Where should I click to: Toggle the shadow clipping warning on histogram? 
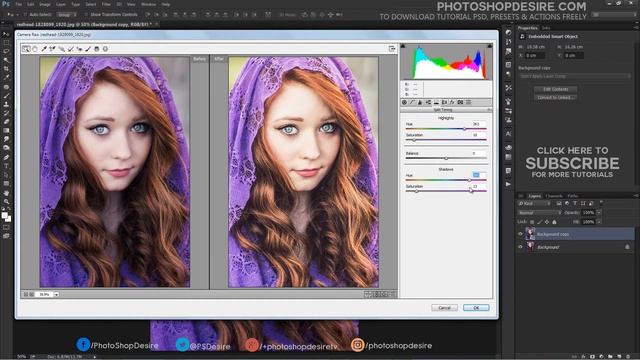[403, 46]
